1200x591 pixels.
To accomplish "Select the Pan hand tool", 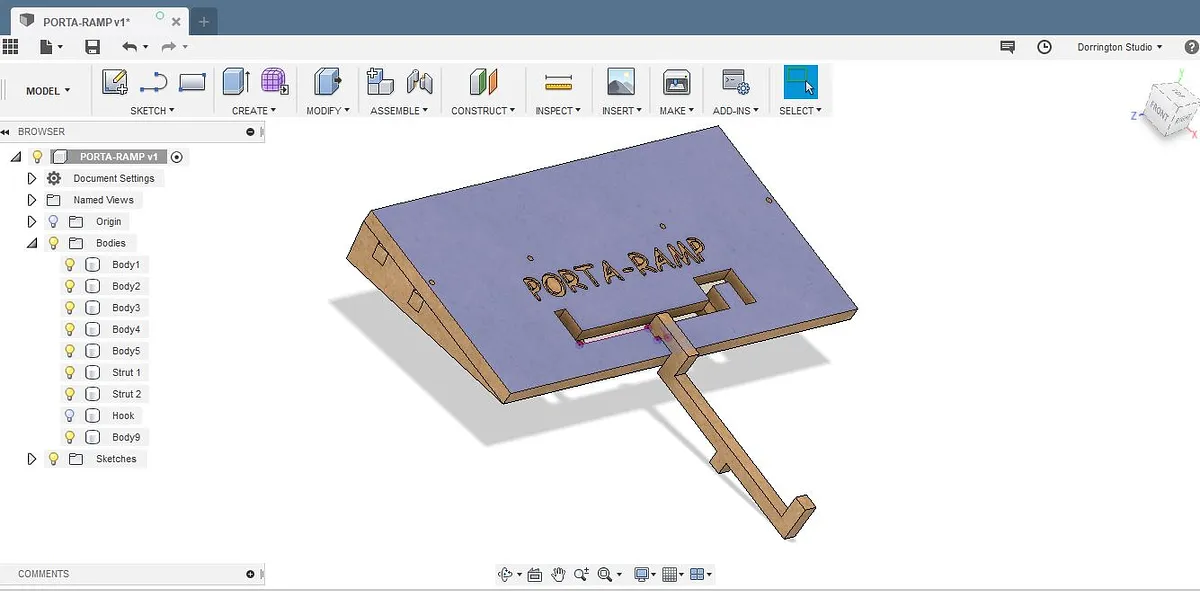I will pyautogui.click(x=558, y=574).
